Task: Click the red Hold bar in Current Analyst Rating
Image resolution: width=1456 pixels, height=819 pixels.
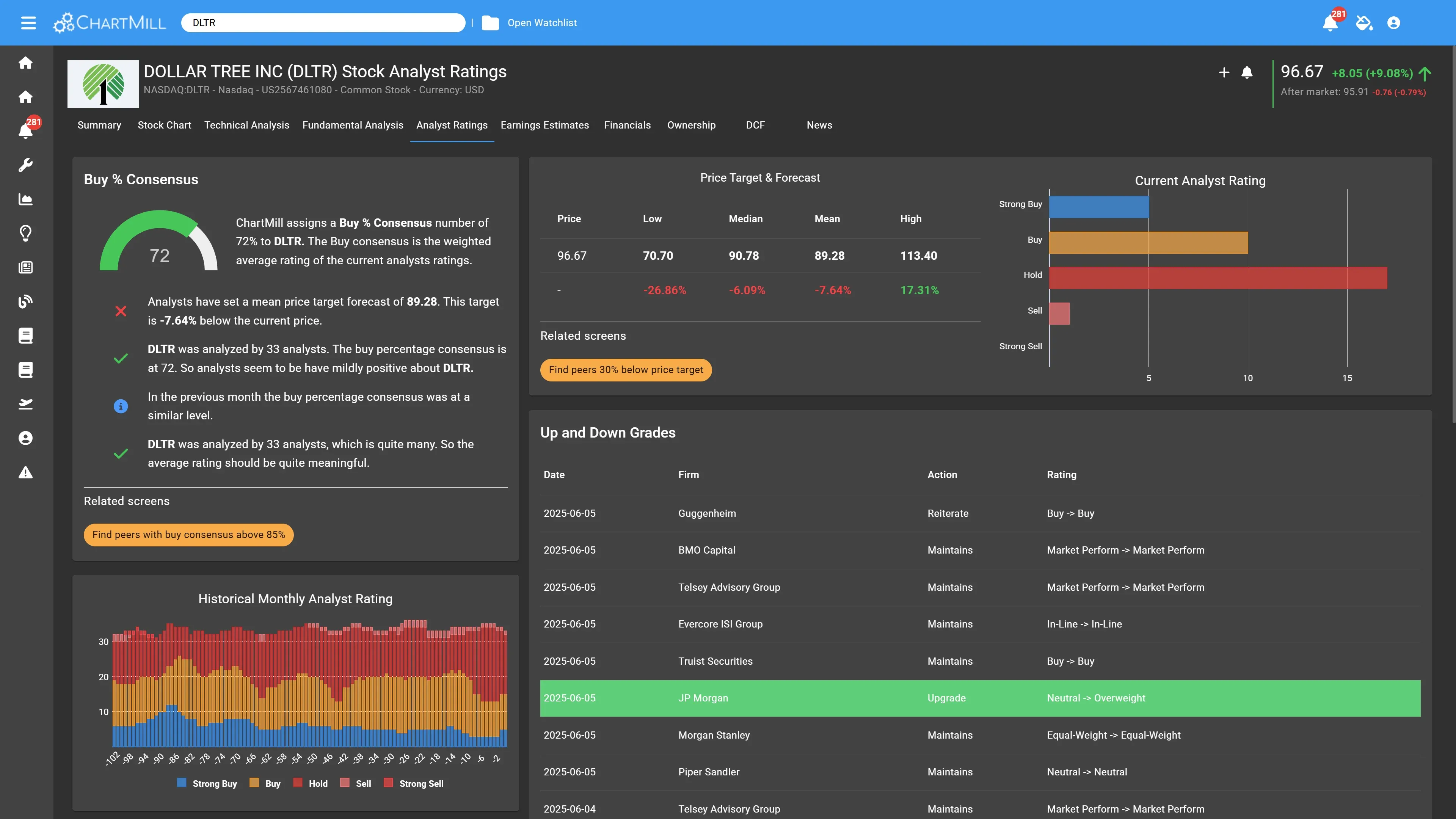Action: pyautogui.click(x=1218, y=278)
